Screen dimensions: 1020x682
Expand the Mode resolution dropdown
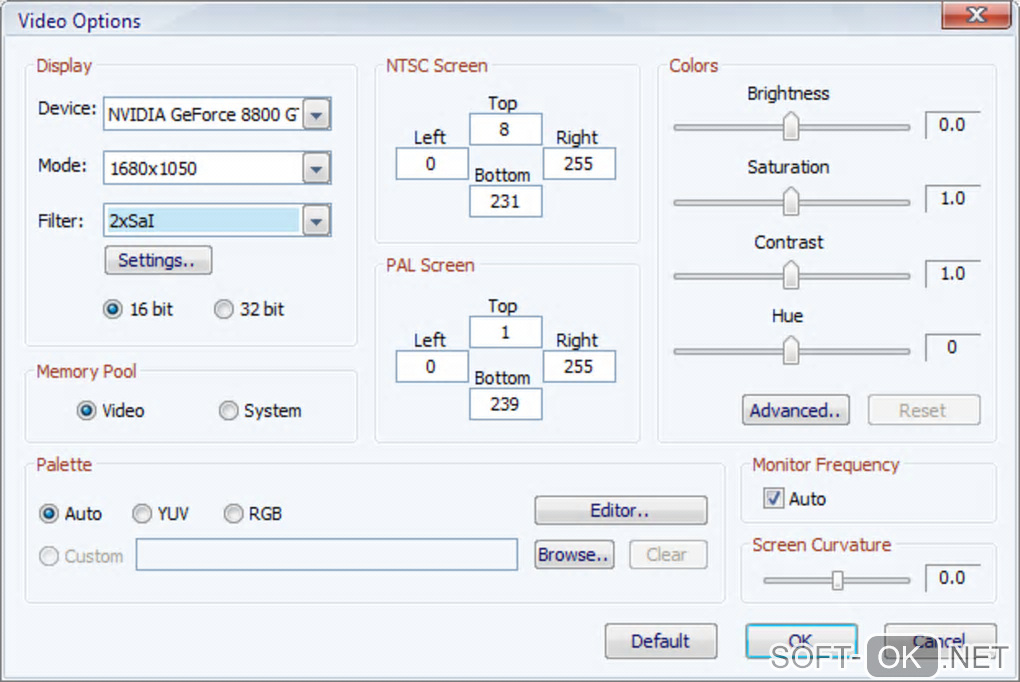click(316, 168)
